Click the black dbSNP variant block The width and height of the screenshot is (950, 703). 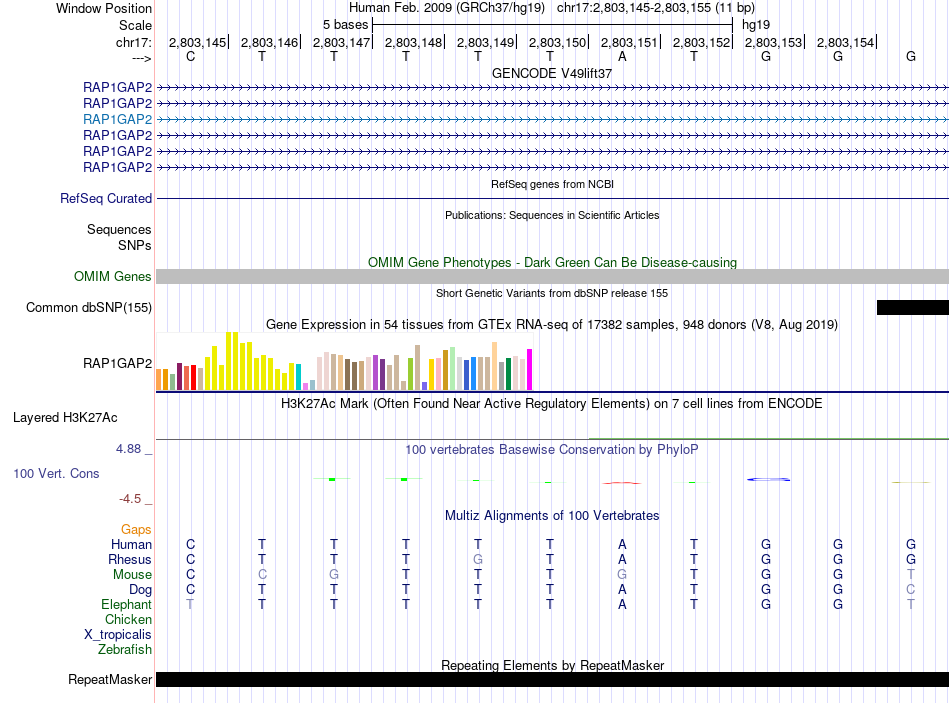coord(912,307)
